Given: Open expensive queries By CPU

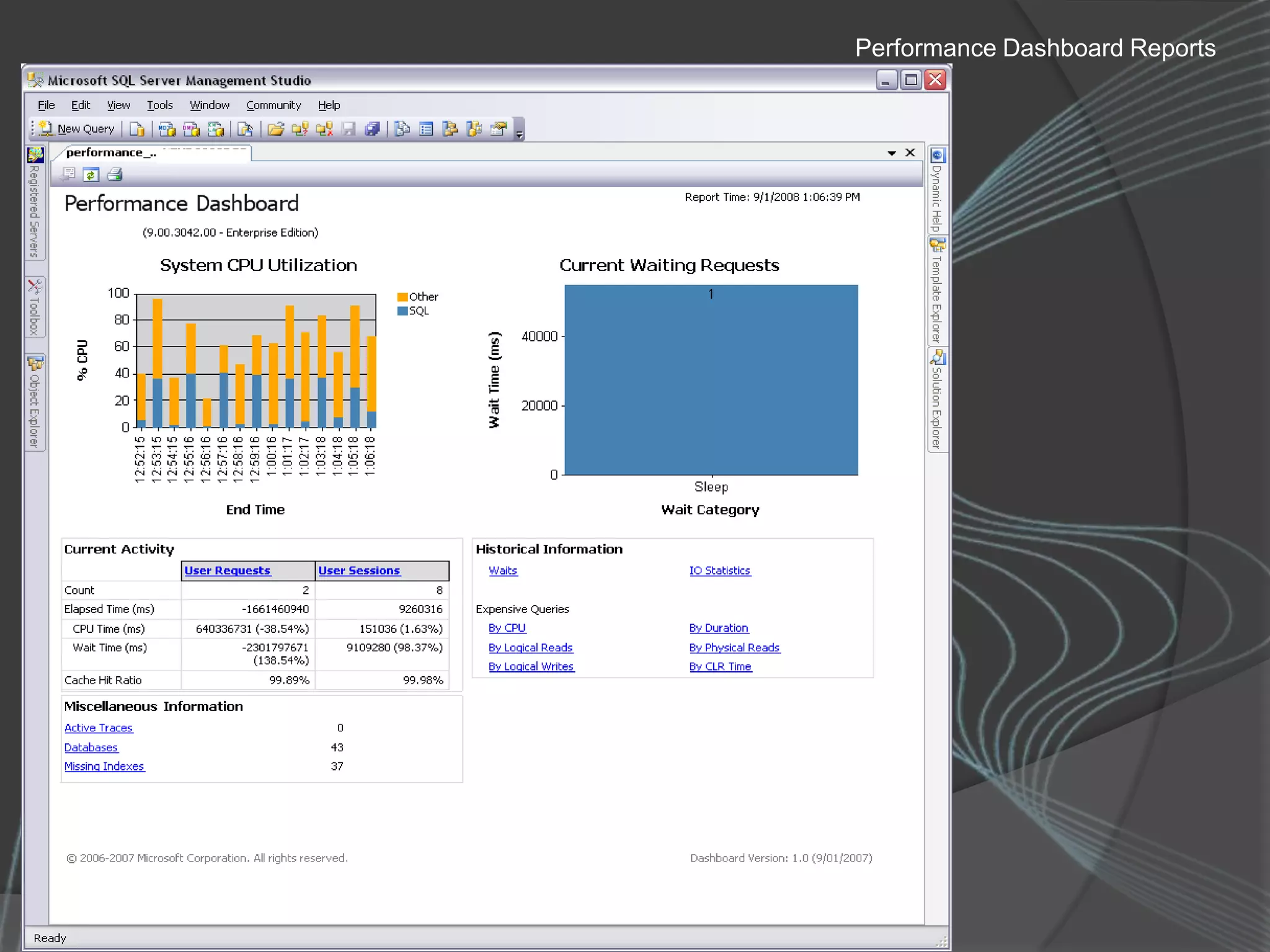Looking at the screenshot, I should point(507,628).
